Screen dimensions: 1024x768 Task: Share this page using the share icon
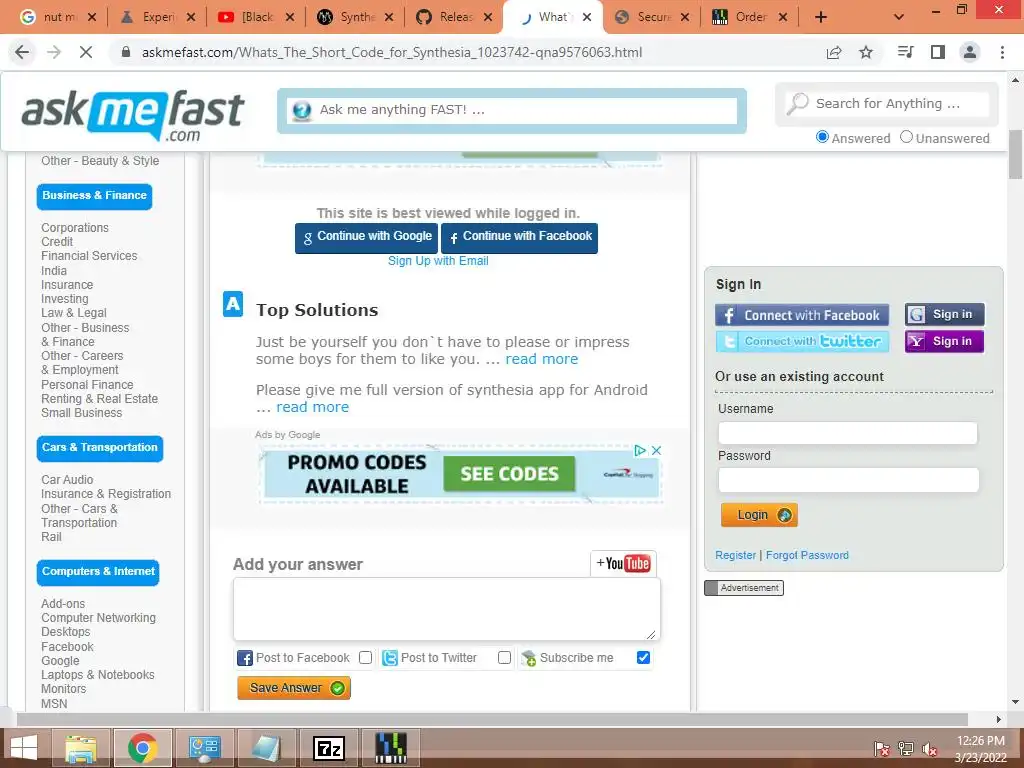coord(834,52)
